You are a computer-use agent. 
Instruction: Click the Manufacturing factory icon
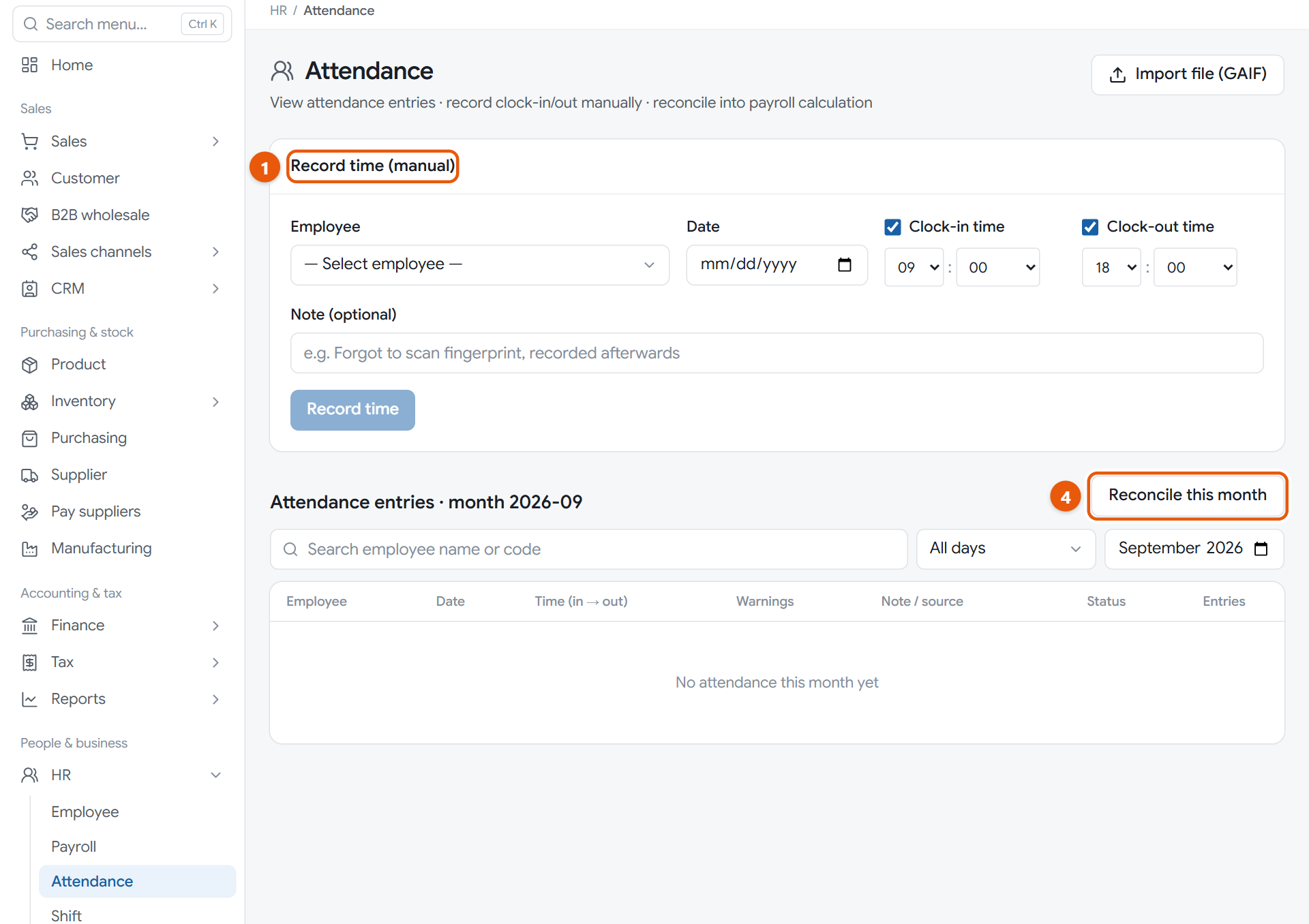(29, 549)
